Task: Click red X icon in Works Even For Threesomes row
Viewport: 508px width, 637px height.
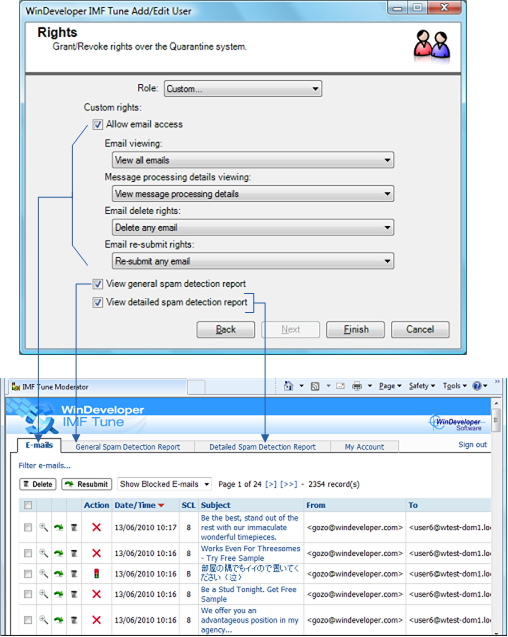Action: point(96,553)
